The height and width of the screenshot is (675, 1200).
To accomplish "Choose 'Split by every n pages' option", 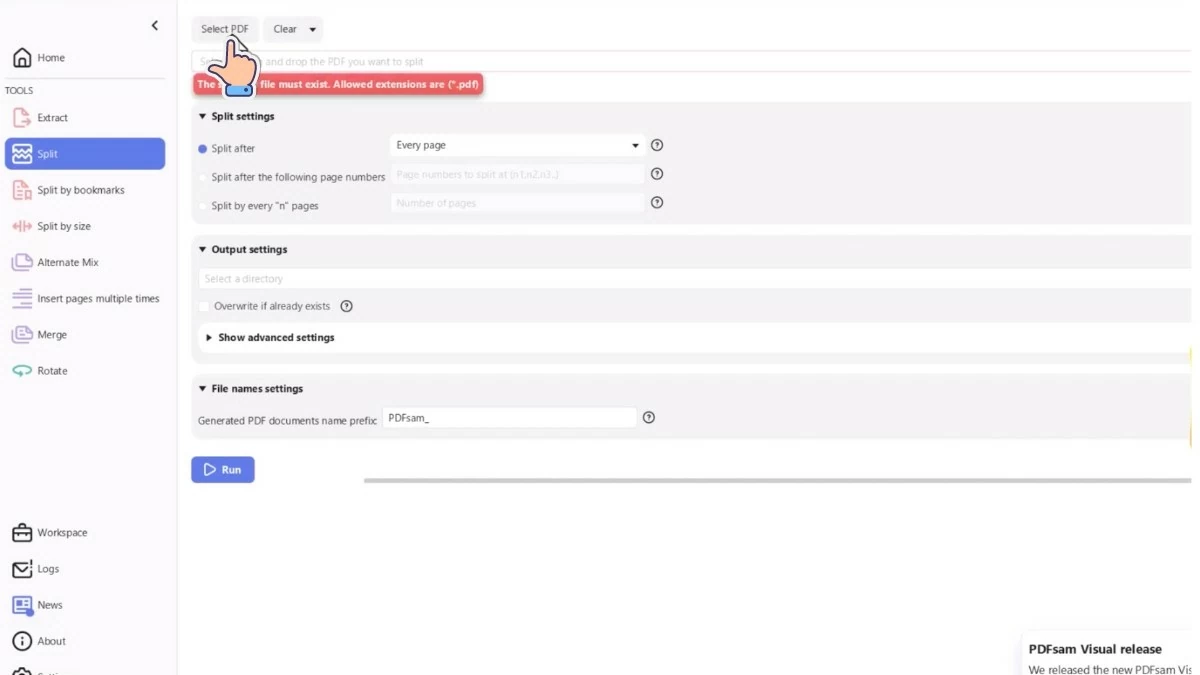I will (203, 206).
